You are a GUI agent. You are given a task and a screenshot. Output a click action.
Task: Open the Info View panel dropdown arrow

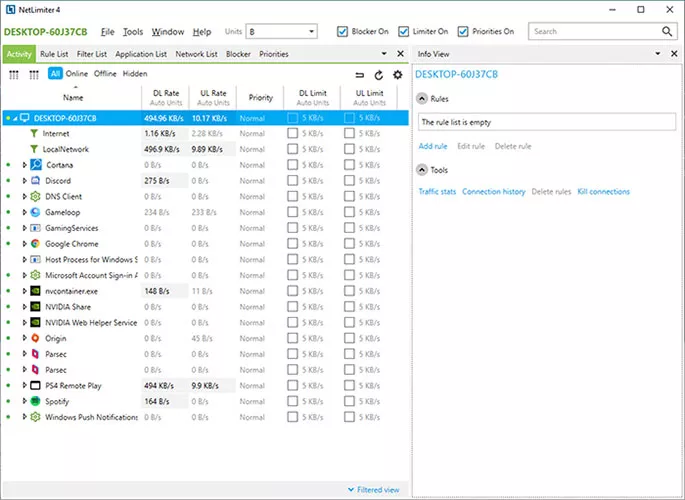click(x=657, y=54)
